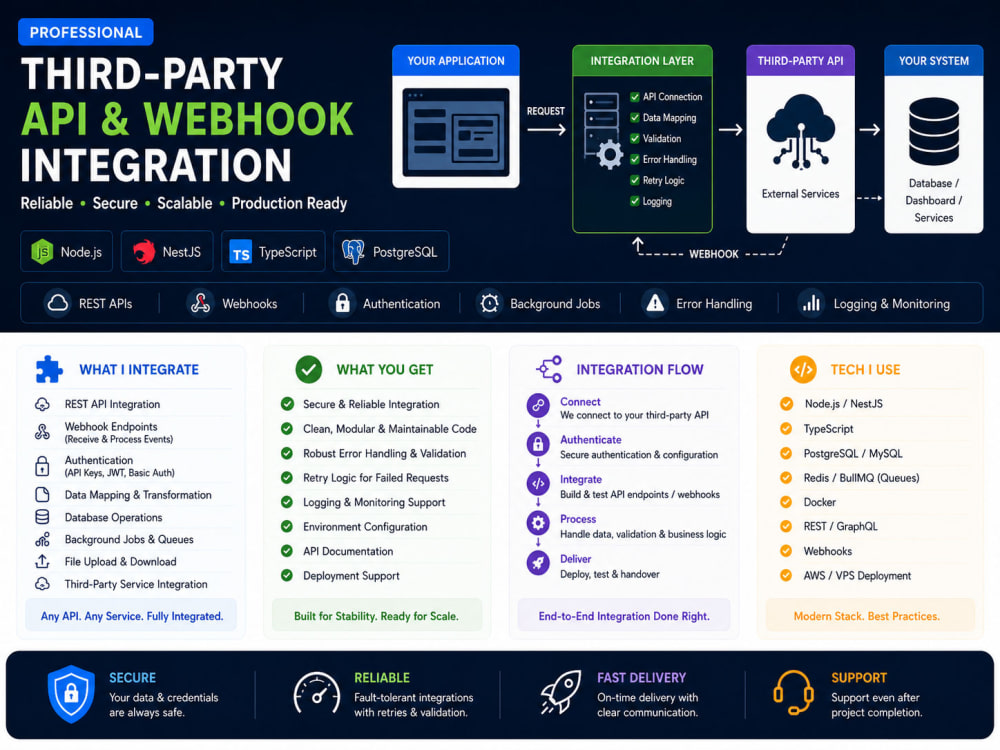
Task: Click the Your Application header tab
Action: pyautogui.click(x=455, y=61)
